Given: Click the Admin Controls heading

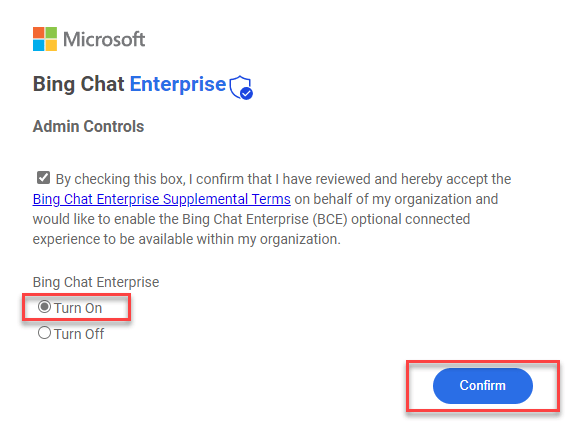Looking at the screenshot, I should coord(88,126).
